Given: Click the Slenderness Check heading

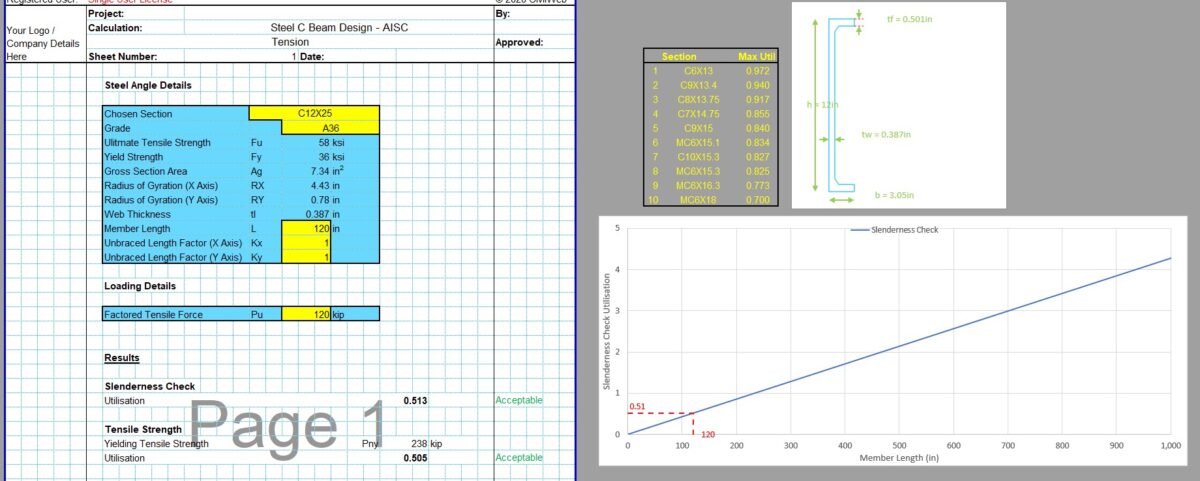Looking at the screenshot, I should click(x=150, y=386).
